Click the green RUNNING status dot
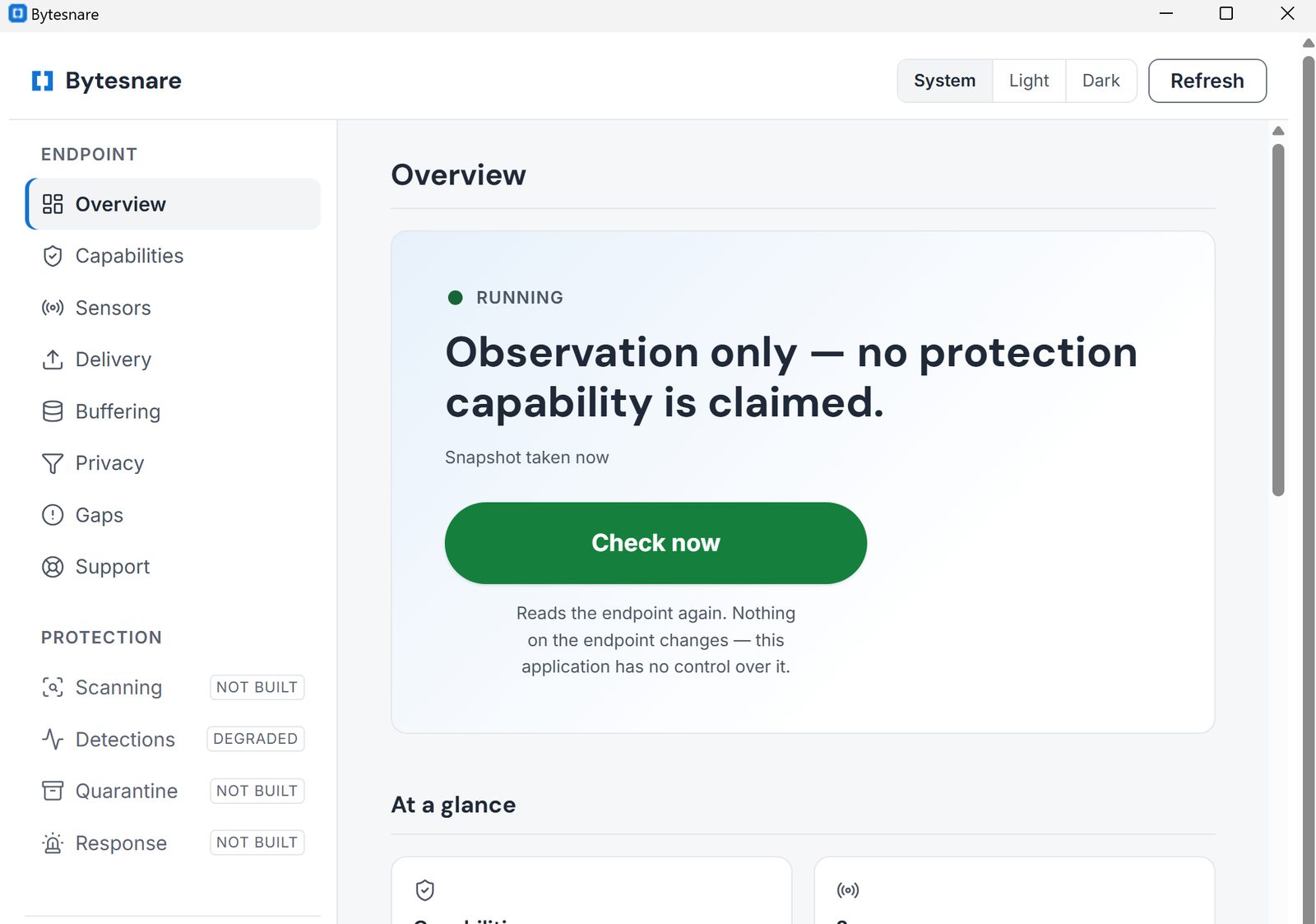 tap(455, 298)
